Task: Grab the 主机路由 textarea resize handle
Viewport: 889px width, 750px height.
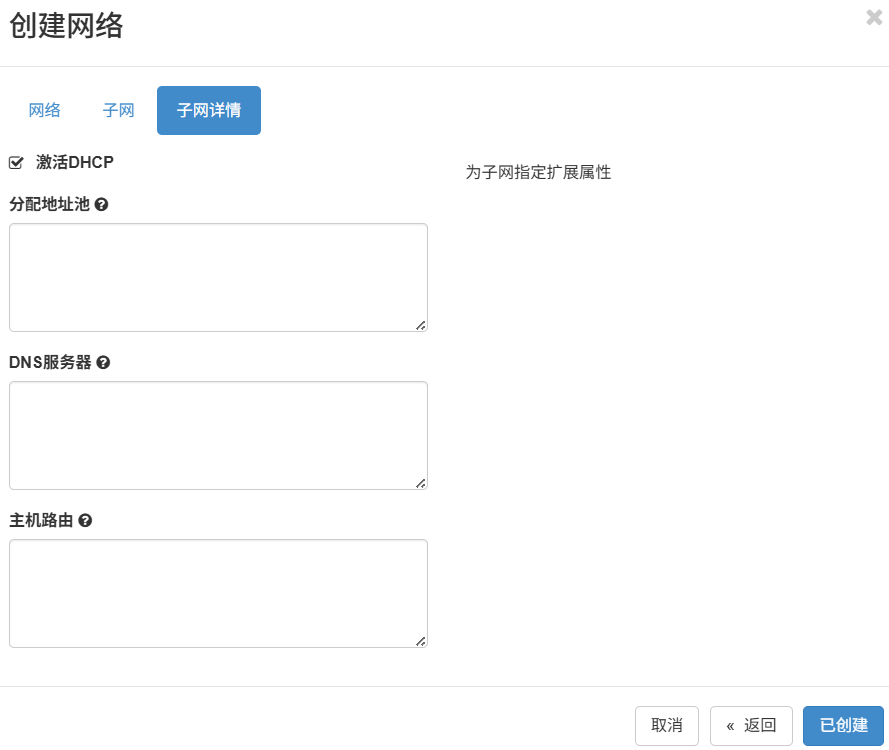Action: (421, 642)
